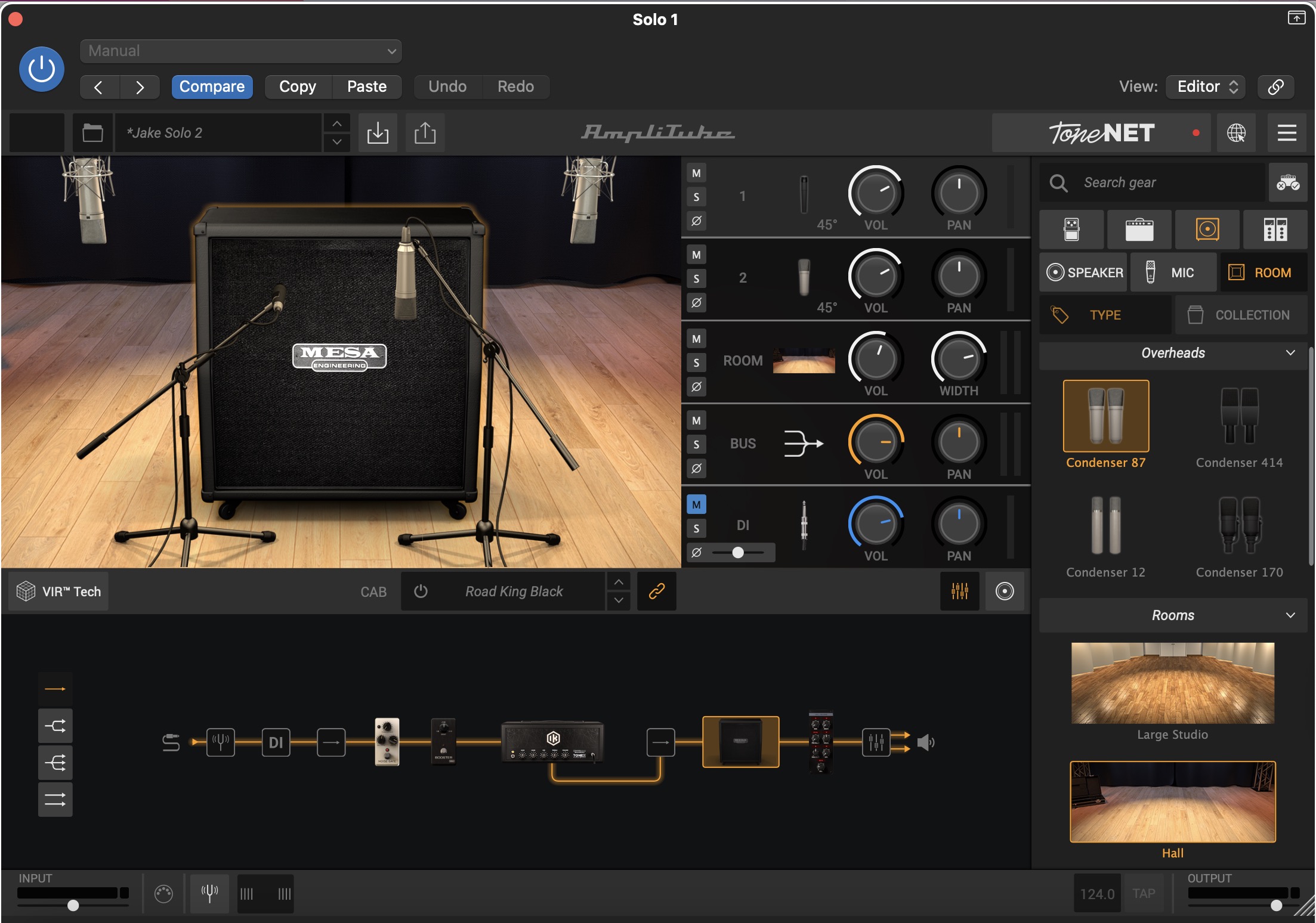Switch to the MIC tab
The height and width of the screenshot is (923, 1316).
click(x=1173, y=272)
